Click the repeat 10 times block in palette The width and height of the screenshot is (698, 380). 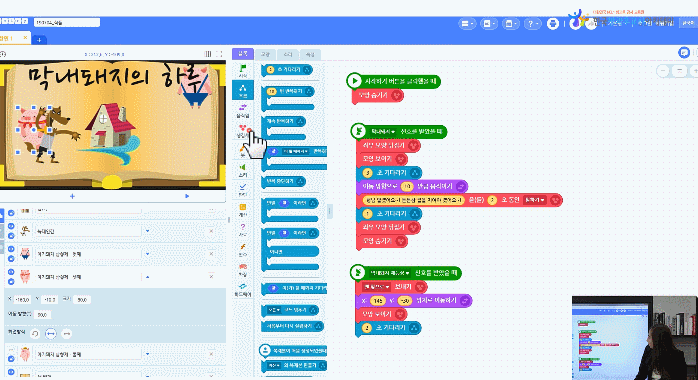click(288, 91)
